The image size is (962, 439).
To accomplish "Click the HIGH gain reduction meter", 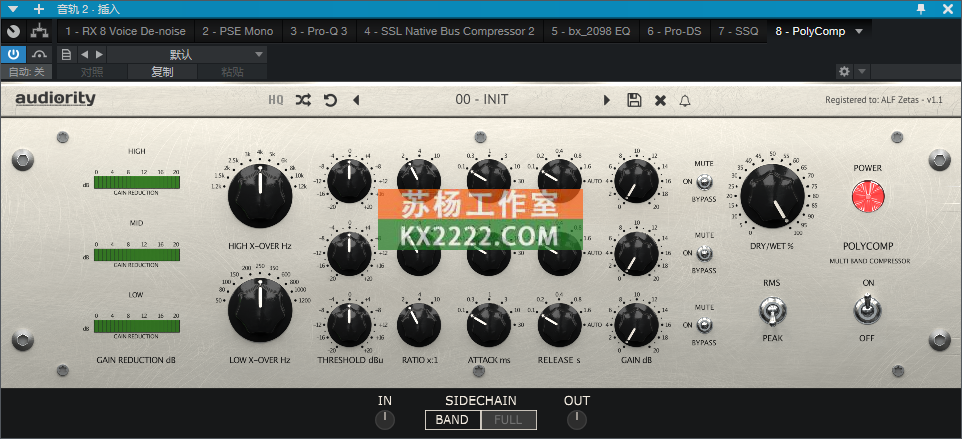I will (137, 183).
